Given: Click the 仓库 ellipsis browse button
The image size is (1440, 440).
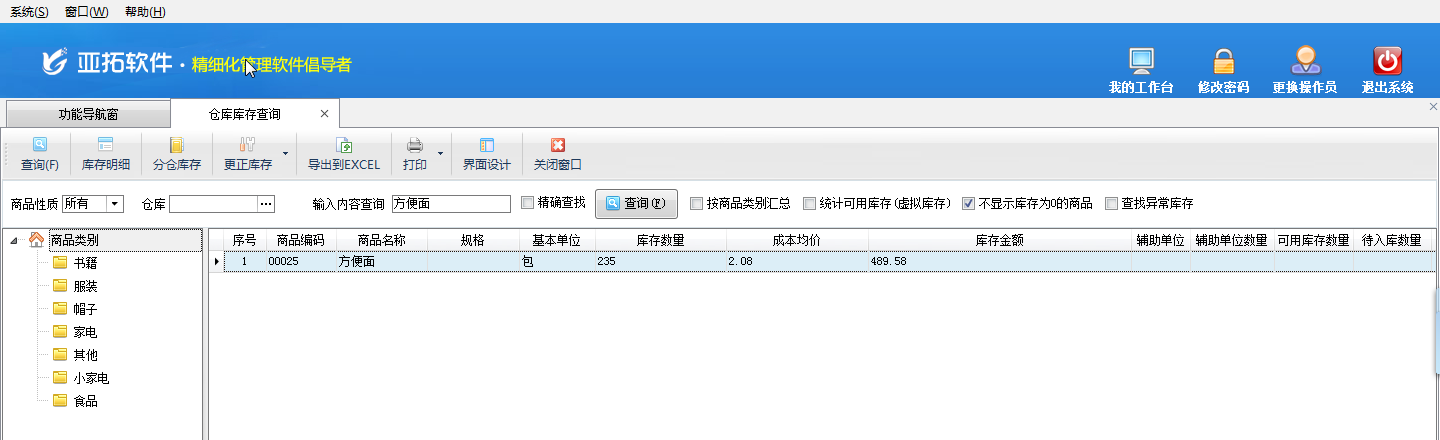Looking at the screenshot, I should 266,204.
